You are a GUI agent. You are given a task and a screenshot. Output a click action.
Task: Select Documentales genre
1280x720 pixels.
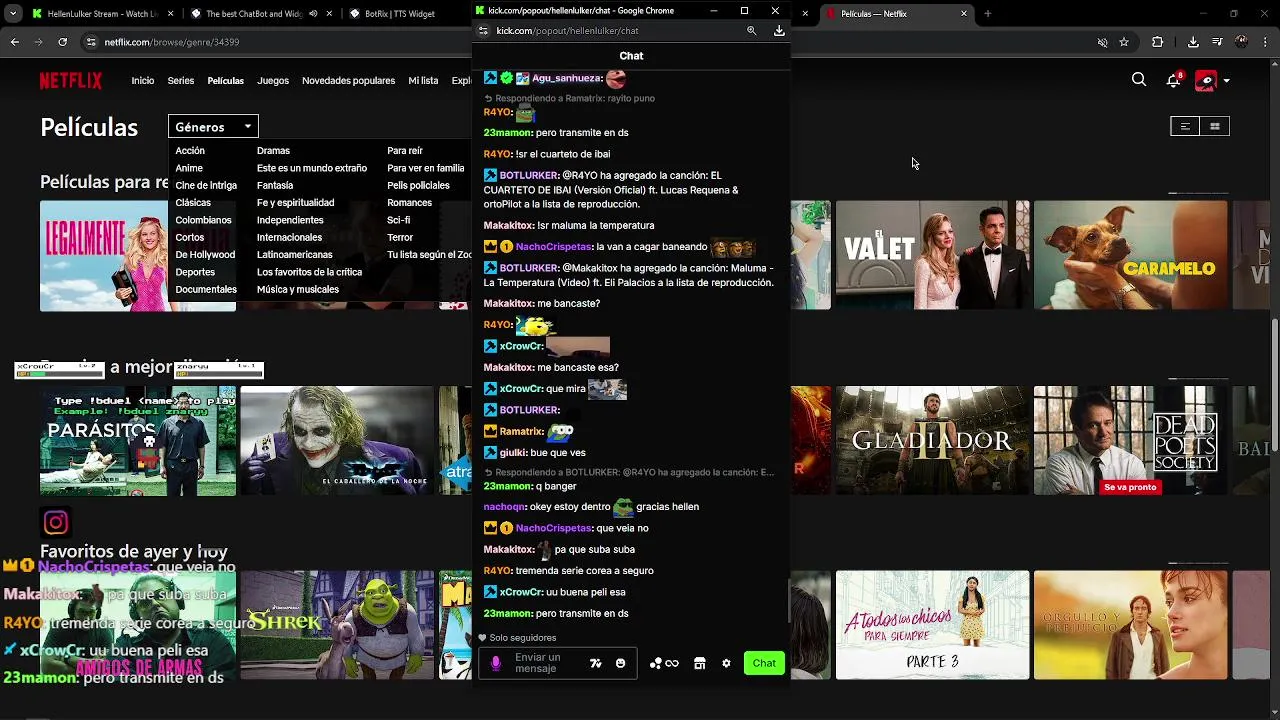pos(206,289)
